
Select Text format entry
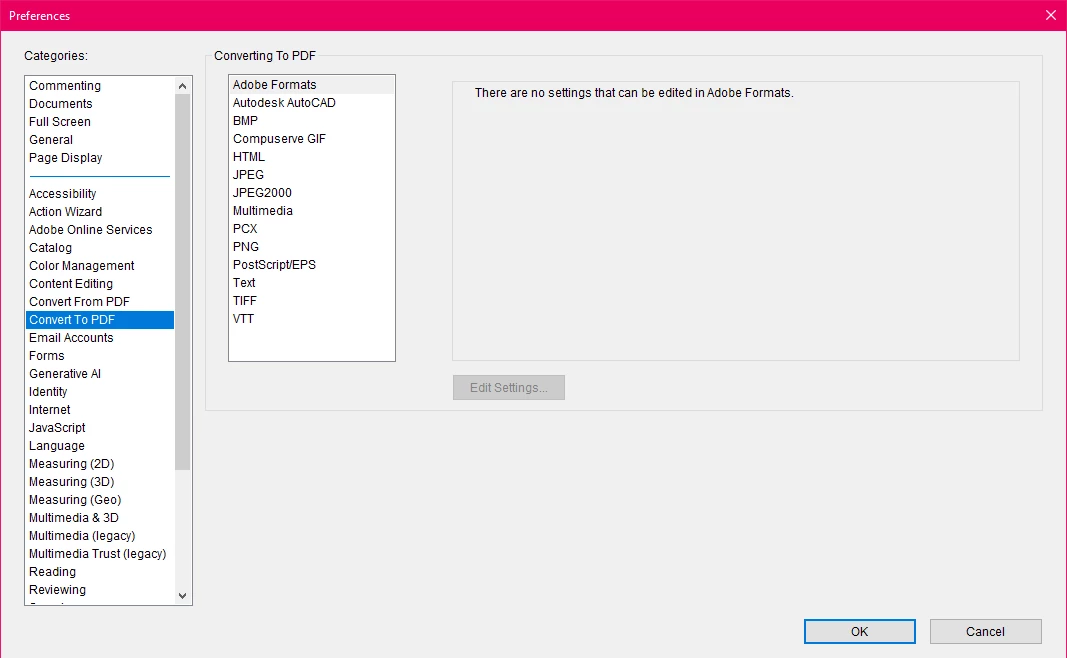coord(312,283)
